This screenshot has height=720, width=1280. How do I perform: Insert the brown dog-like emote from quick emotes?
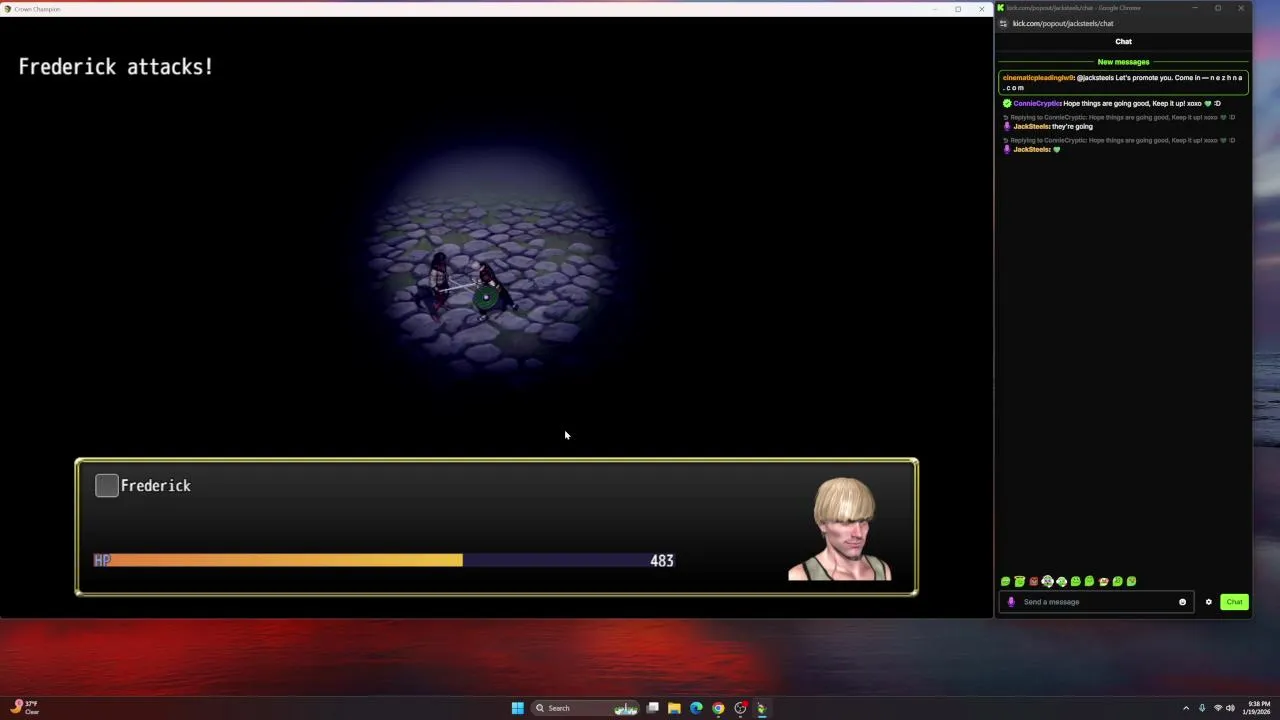1103,581
